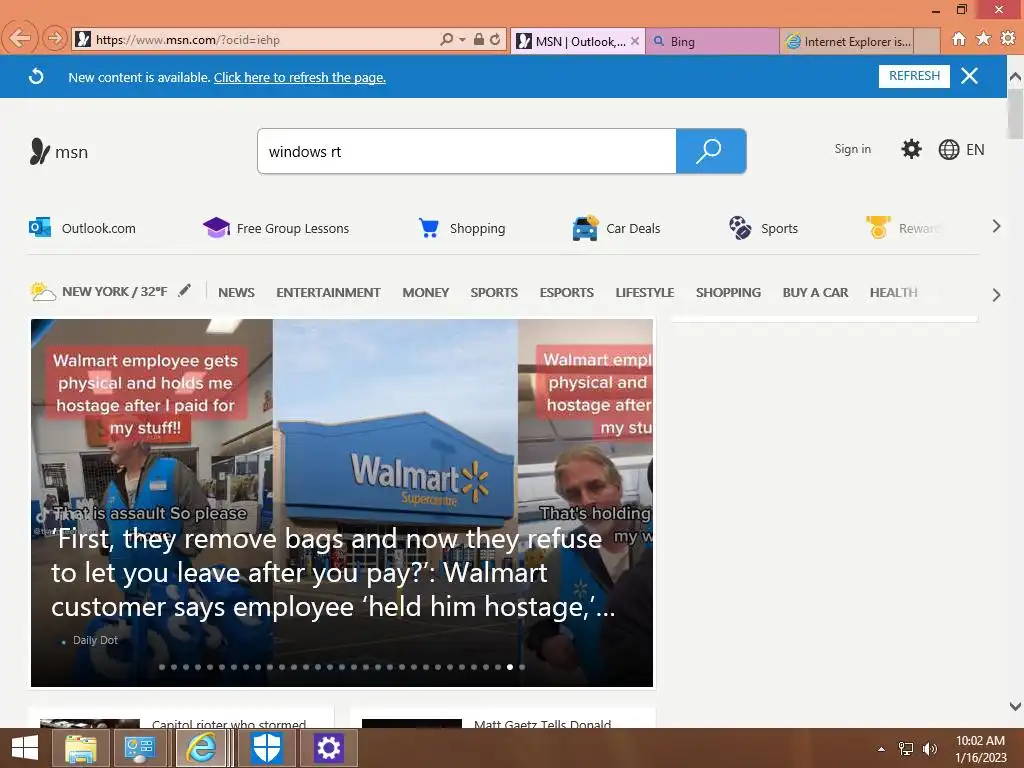
Task: Open the SHOPPING category in nav bar
Action: 728,293
